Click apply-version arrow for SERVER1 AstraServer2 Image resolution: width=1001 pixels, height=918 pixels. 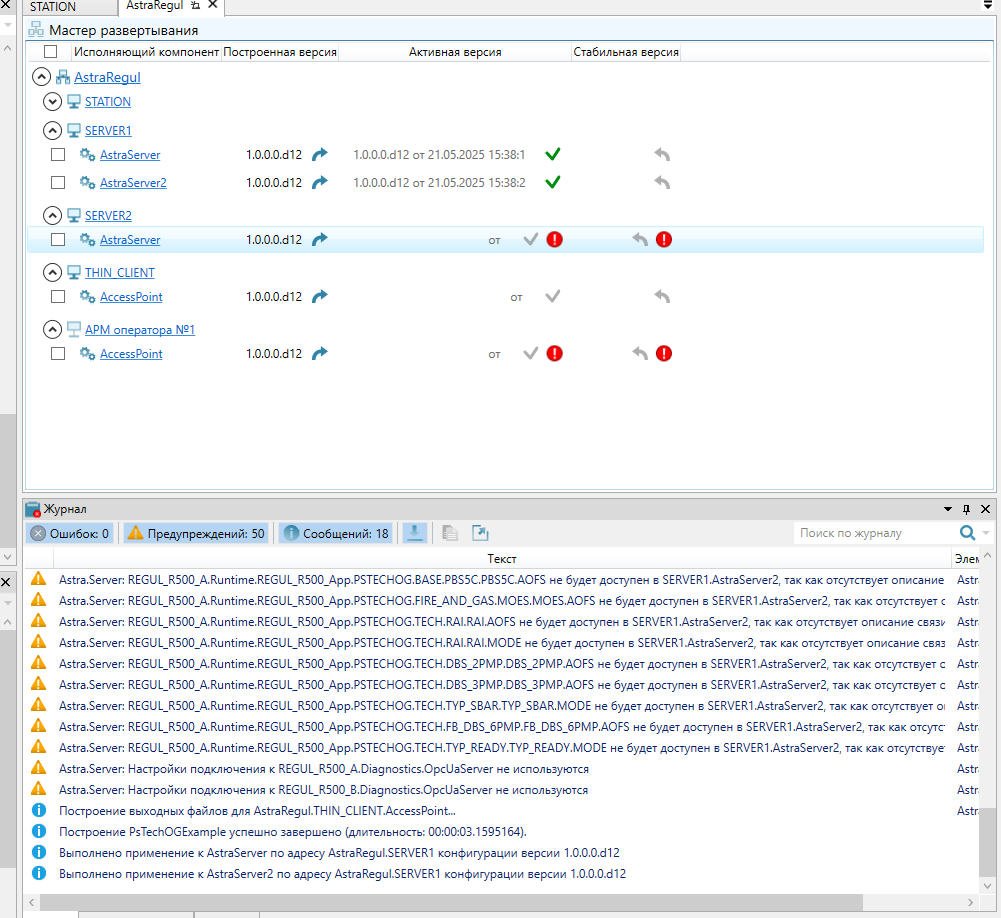pos(319,183)
